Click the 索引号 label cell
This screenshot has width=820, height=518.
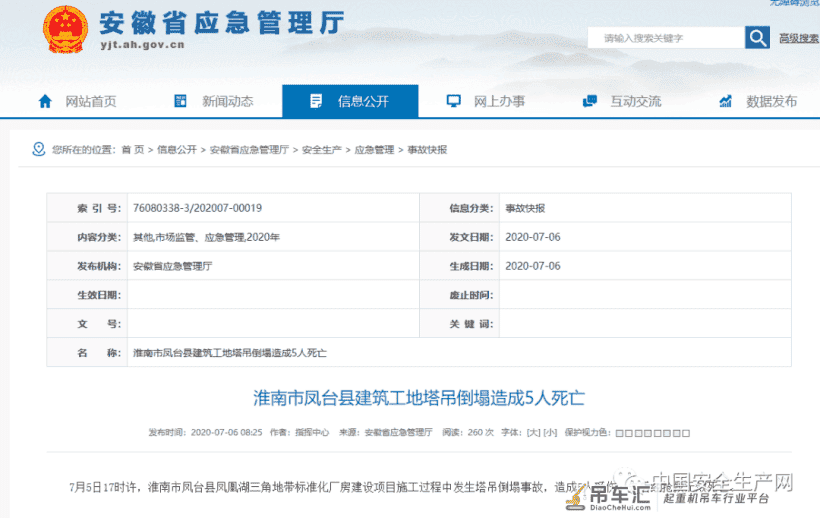[x=87, y=208]
